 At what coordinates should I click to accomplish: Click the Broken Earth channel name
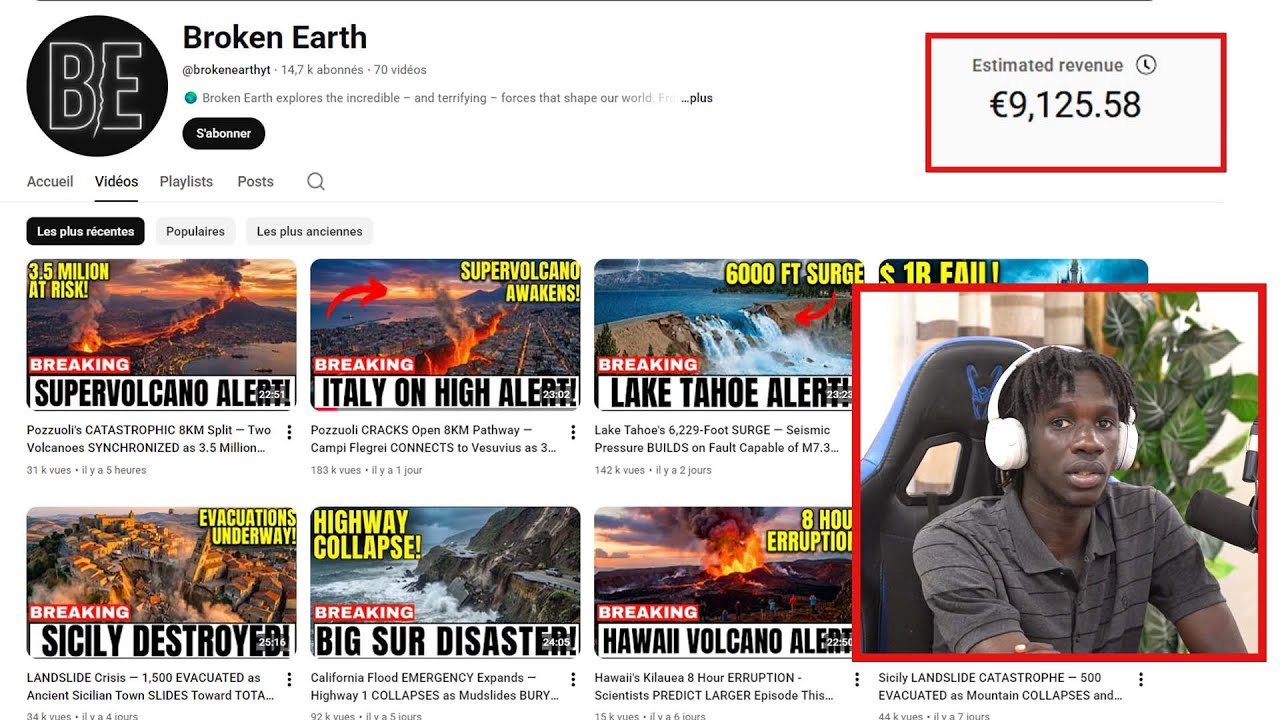pyautogui.click(x=275, y=38)
